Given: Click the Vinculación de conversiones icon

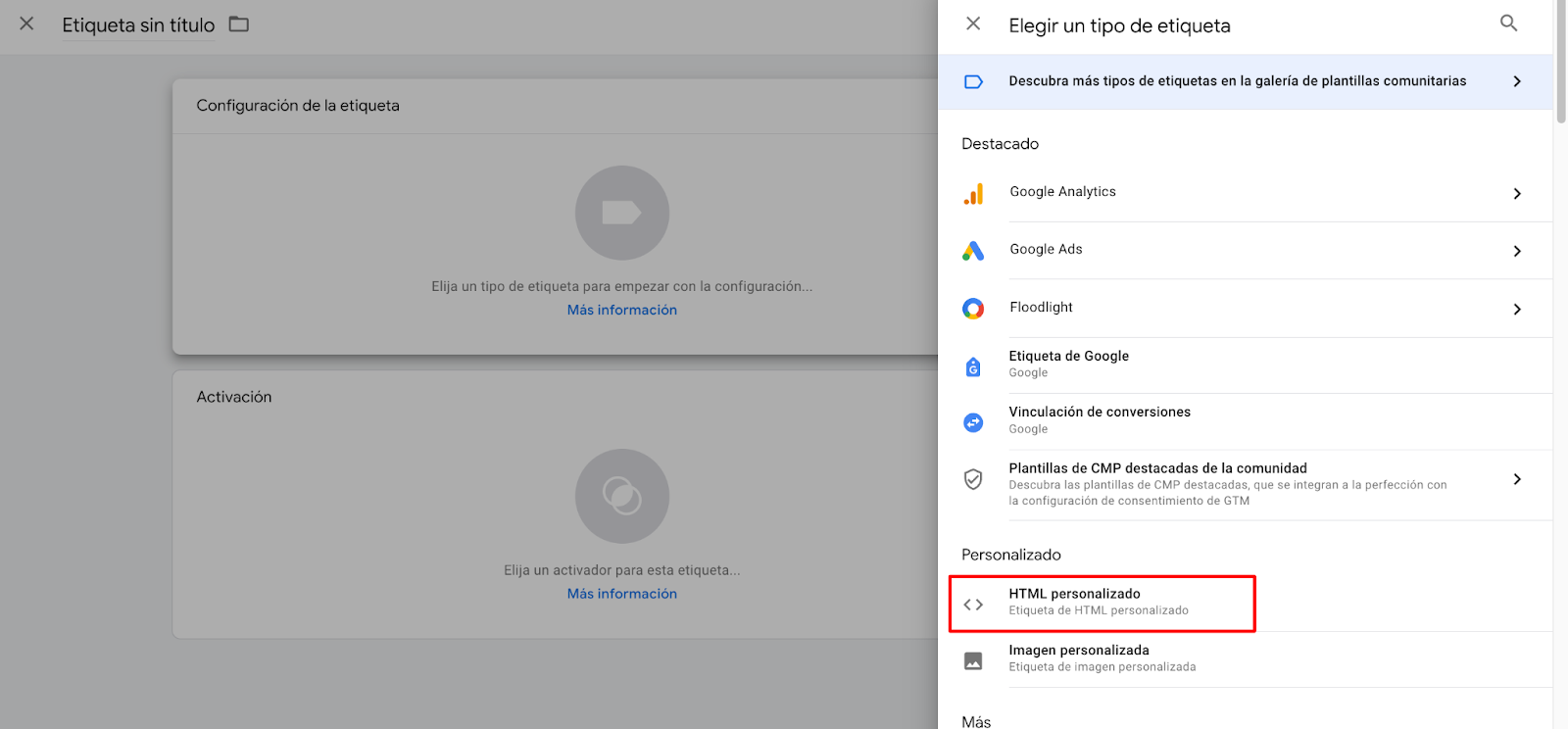Looking at the screenshot, I should tap(973, 422).
